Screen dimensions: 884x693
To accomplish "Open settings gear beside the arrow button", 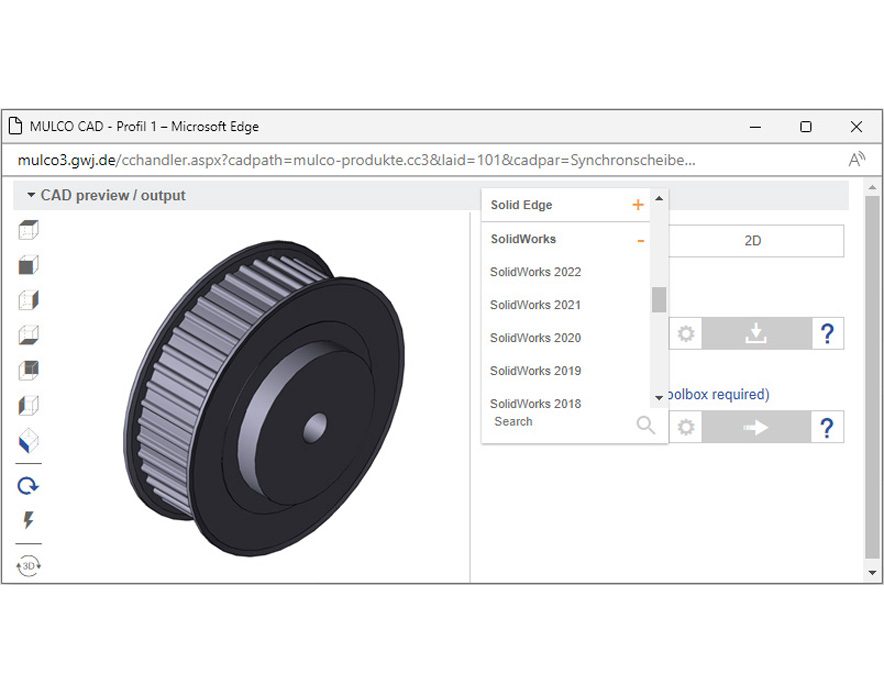I will tap(686, 427).
